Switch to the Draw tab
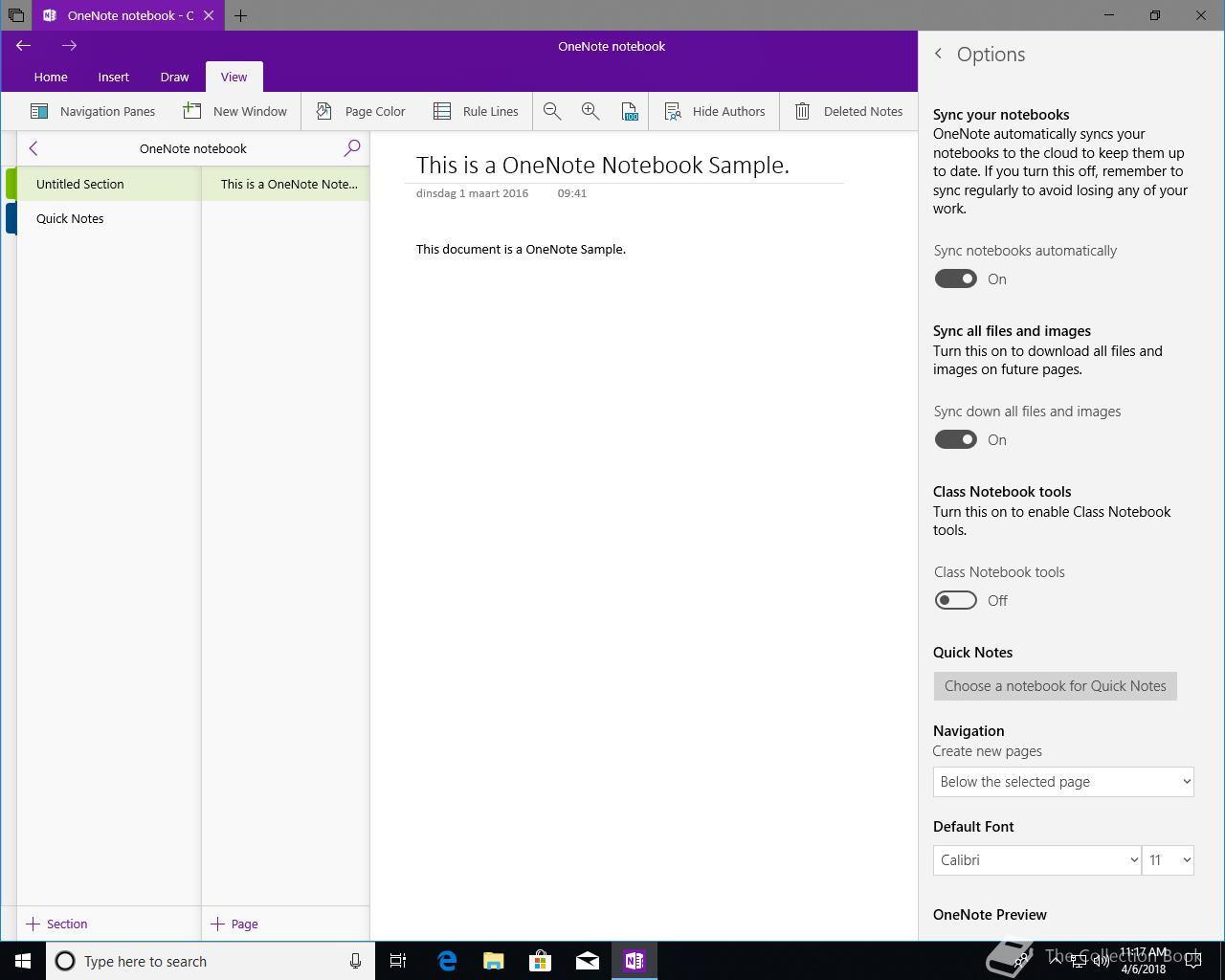 (x=174, y=77)
